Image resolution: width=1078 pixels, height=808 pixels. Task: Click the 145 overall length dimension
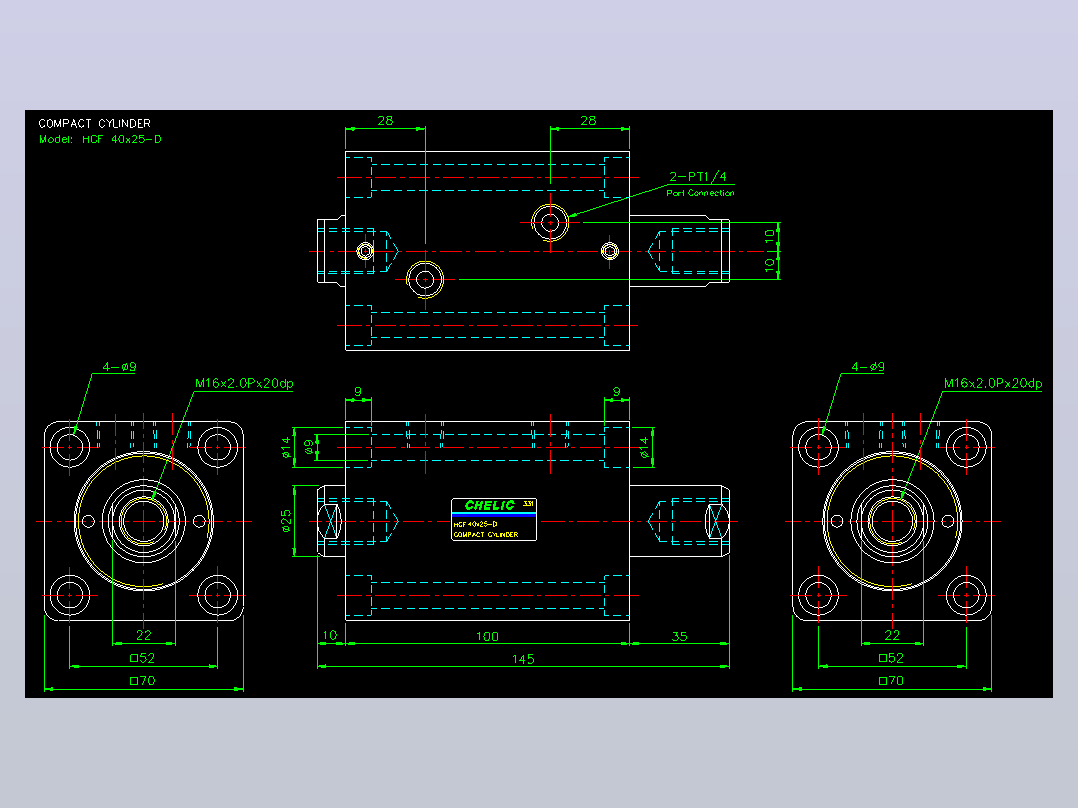[522, 659]
